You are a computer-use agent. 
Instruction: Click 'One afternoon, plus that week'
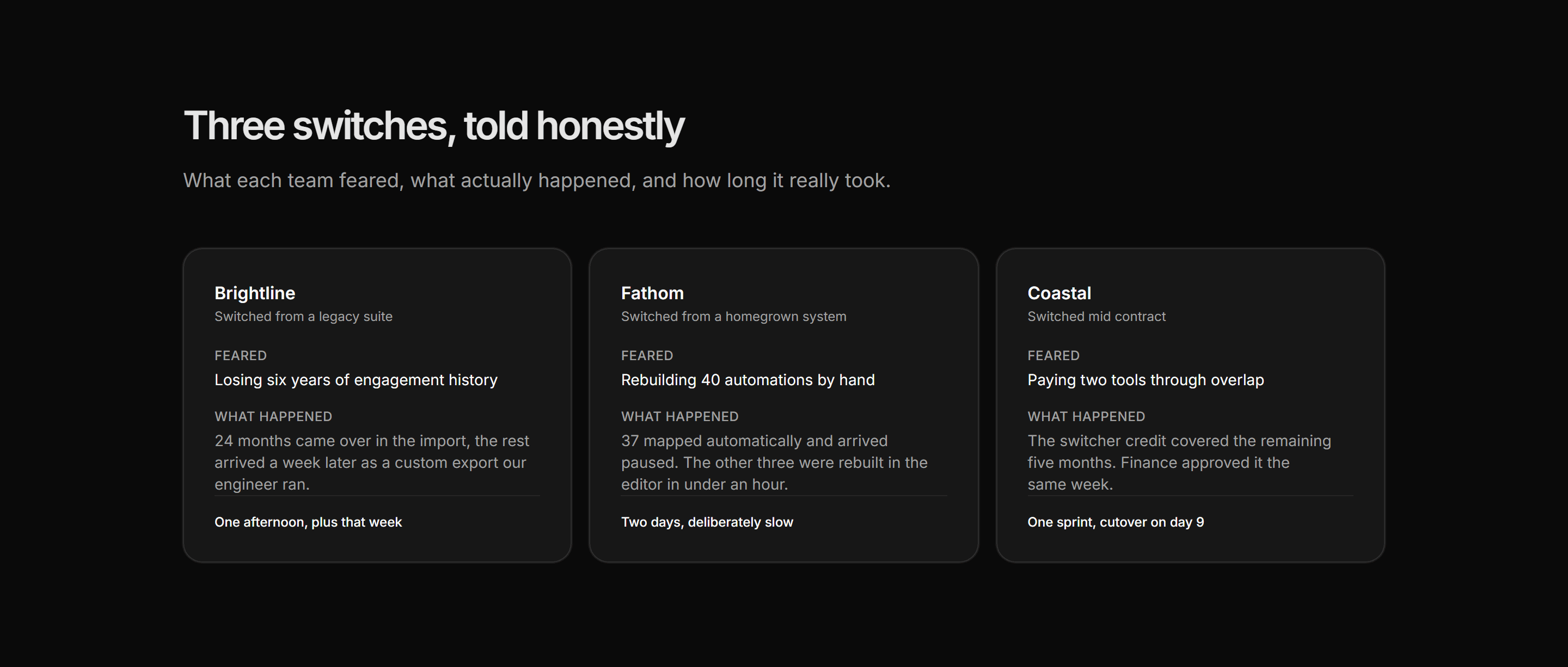click(308, 522)
